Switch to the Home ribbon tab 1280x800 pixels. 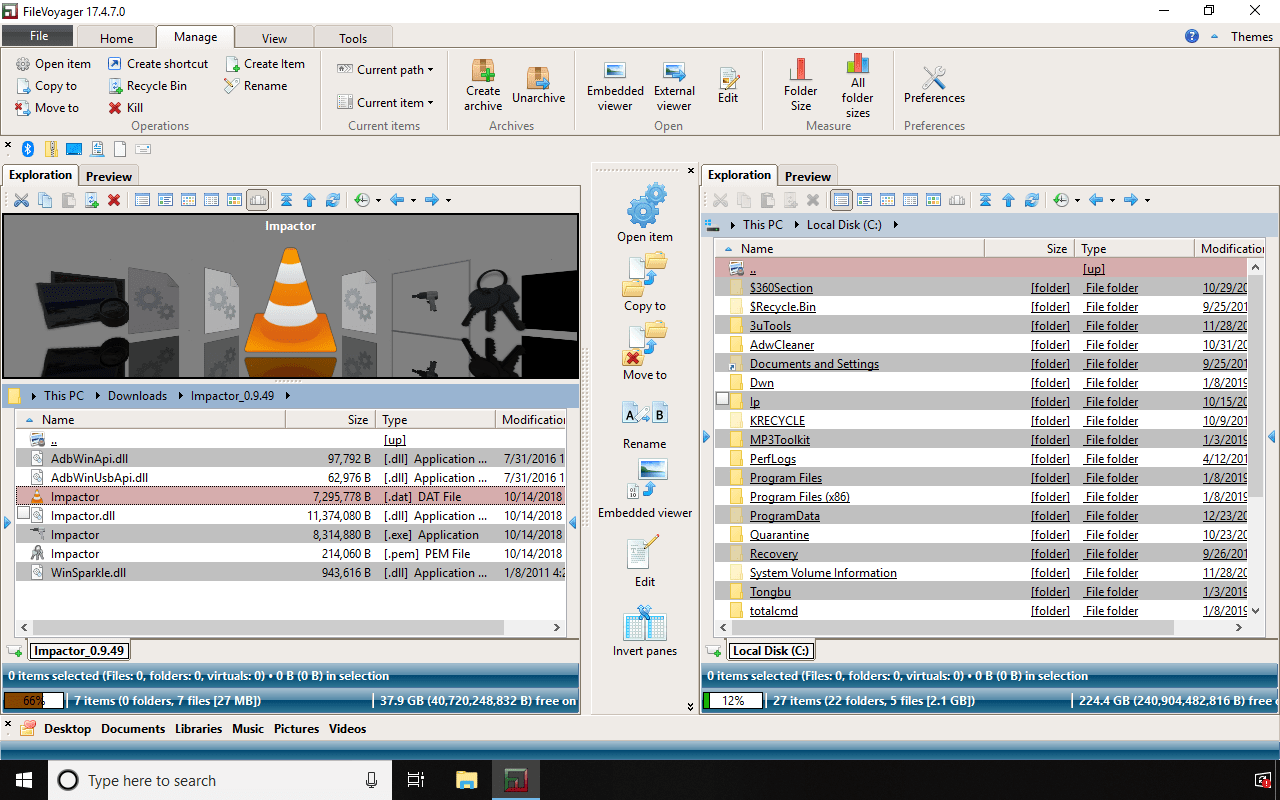(x=116, y=38)
